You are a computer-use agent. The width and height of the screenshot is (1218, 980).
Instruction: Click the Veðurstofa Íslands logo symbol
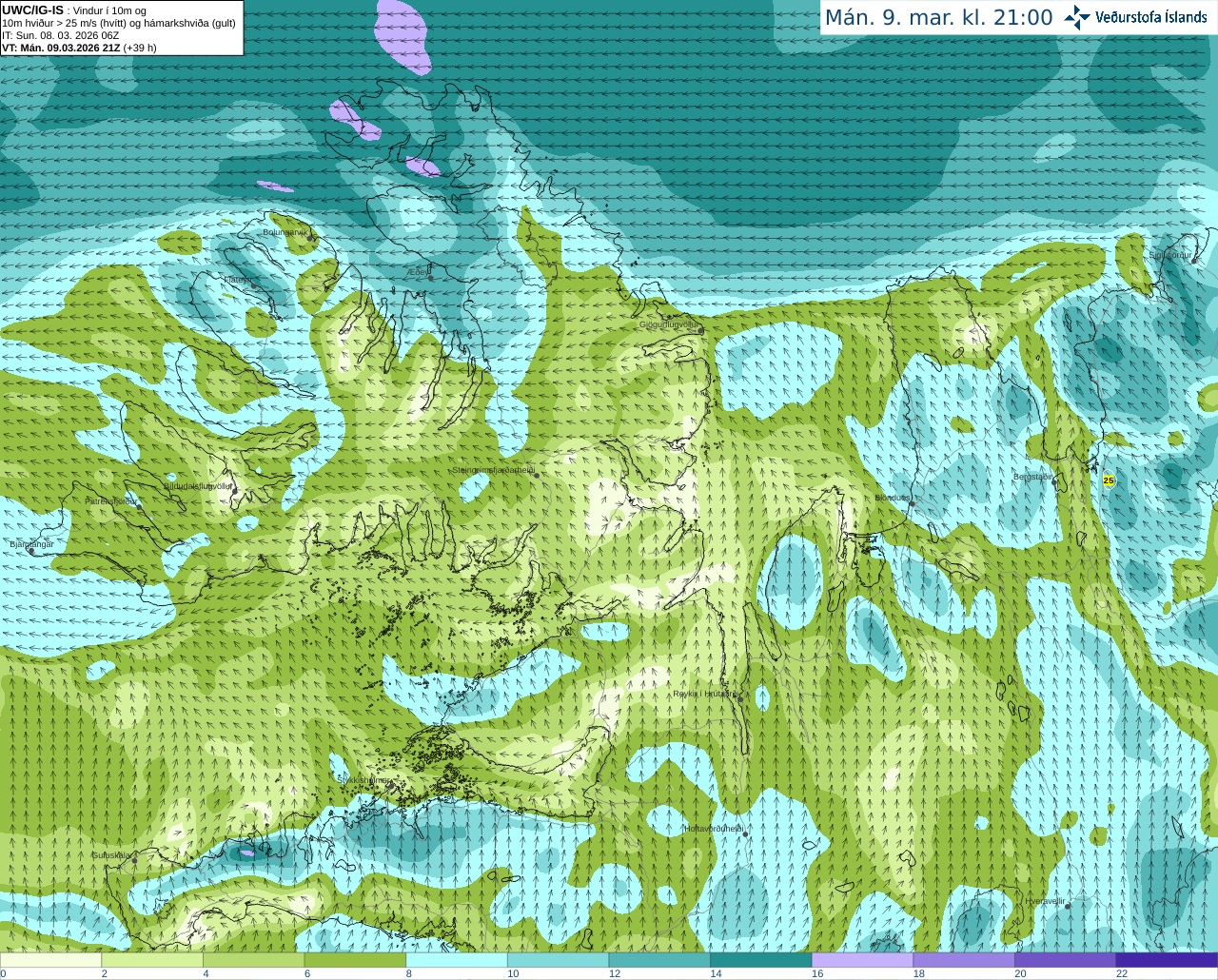pyautogui.click(x=1077, y=17)
